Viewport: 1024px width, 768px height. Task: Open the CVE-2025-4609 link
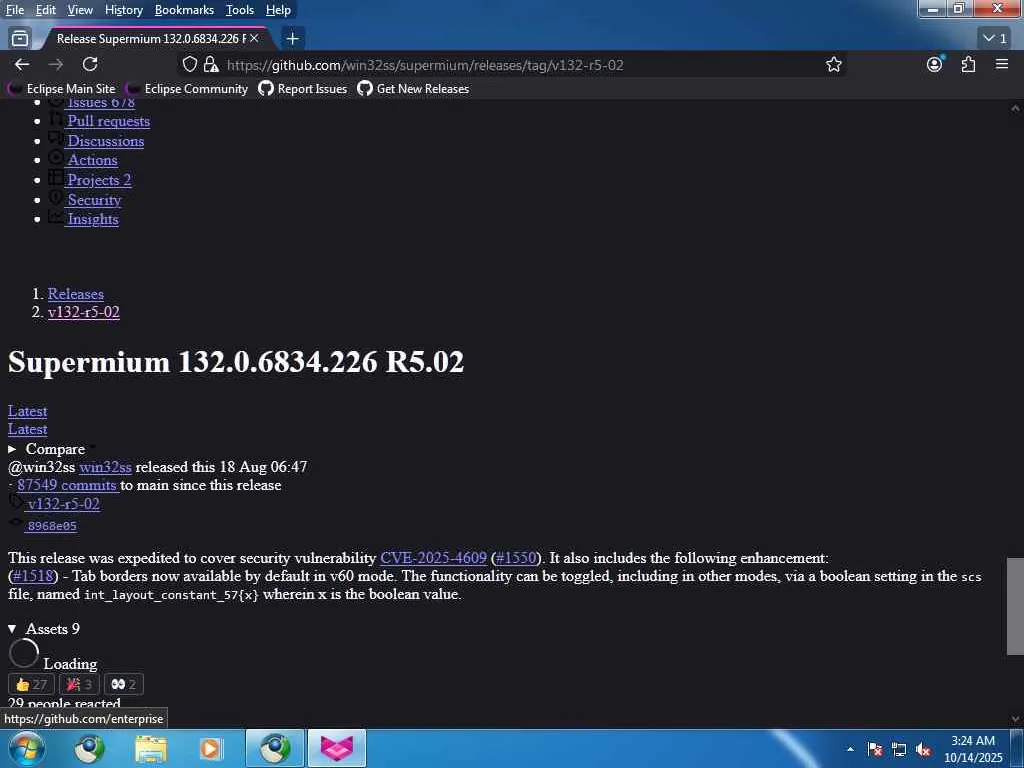[433, 558]
